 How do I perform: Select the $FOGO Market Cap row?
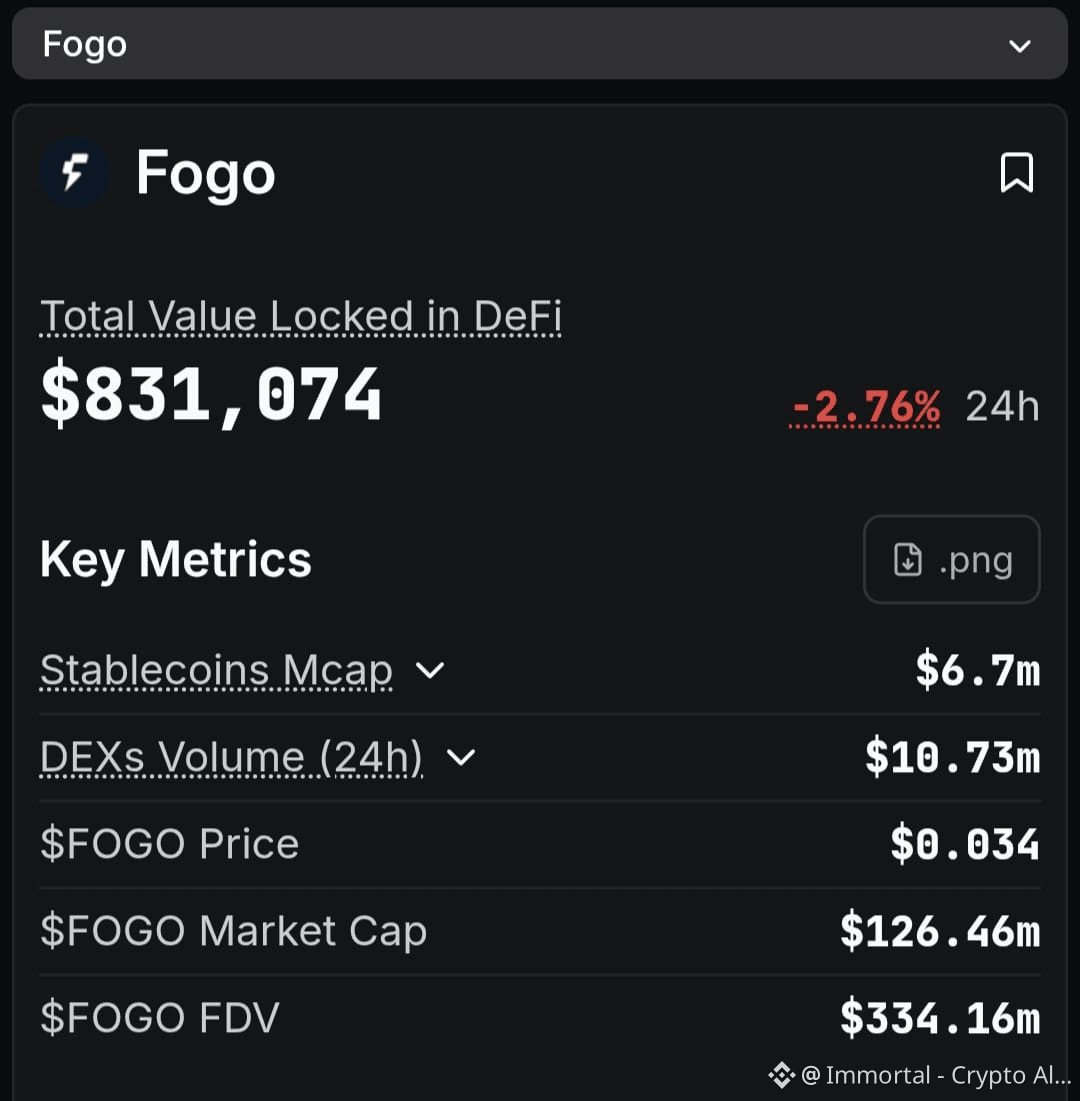539,931
